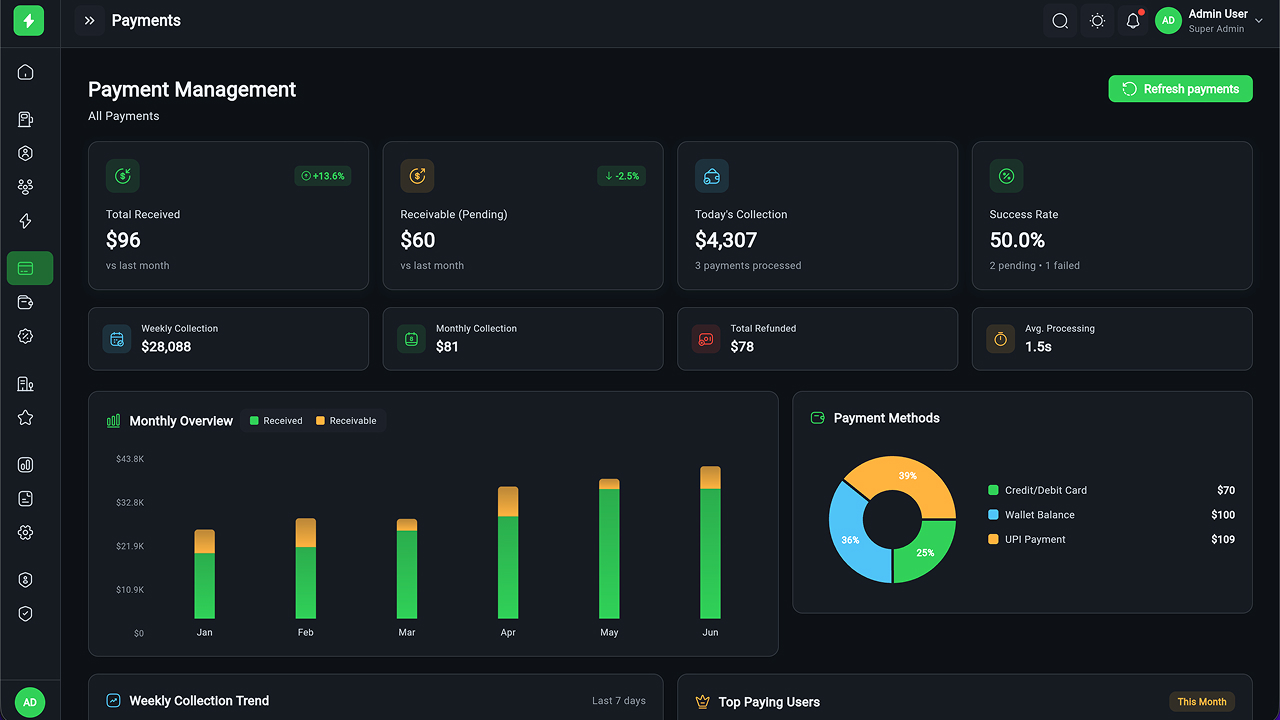
Task: Toggle light/dark theme sun icon
Action: pyautogui.click(x=1097, y=20)
